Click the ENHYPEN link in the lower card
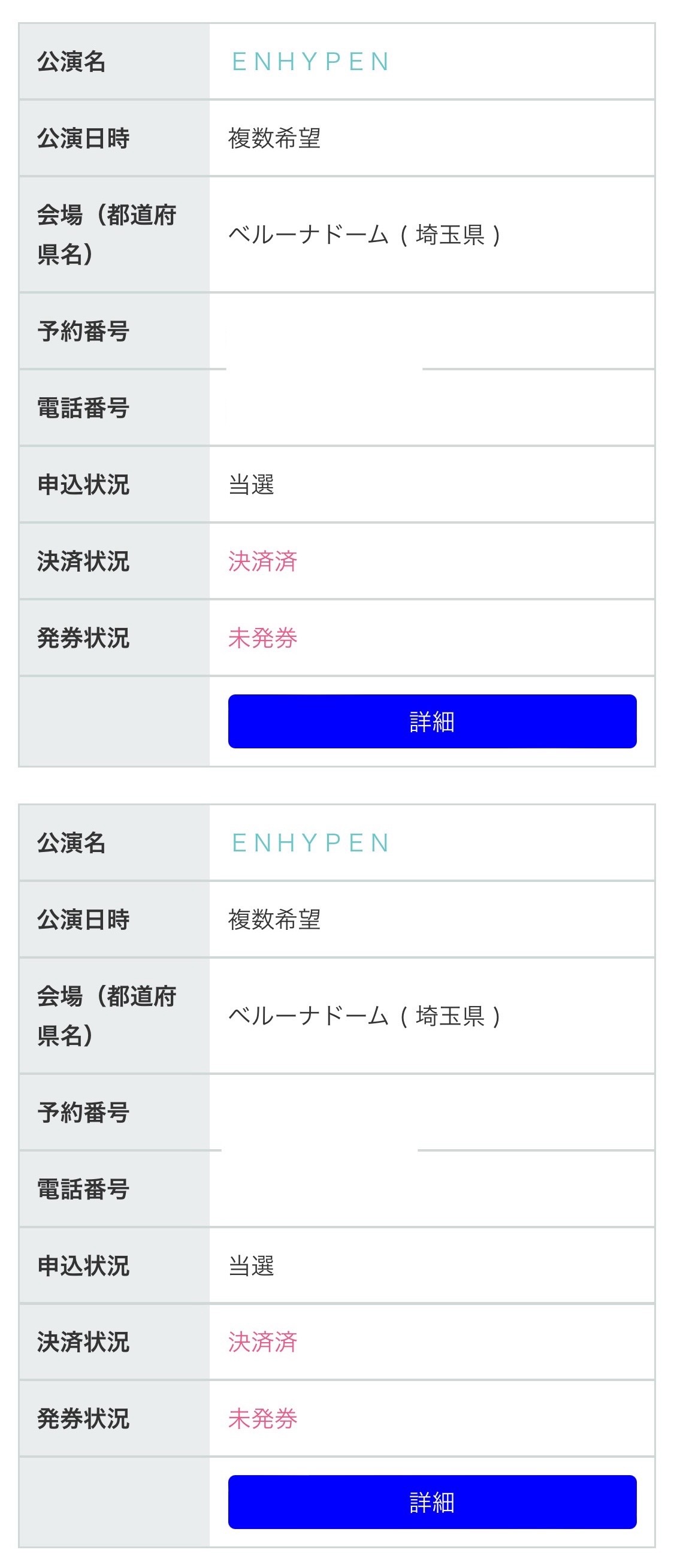The image size is (674, 1568). click(310, 843)
